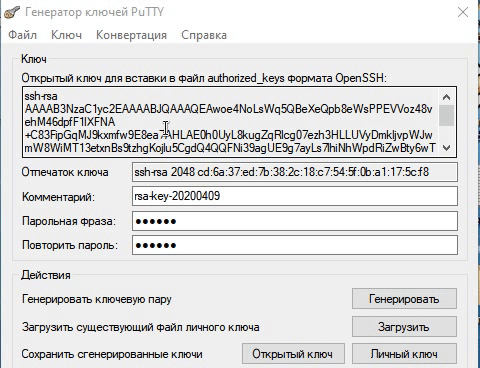Open the Конвертация menu
This screenshot has height=368, width=480.
pos(131,35)
